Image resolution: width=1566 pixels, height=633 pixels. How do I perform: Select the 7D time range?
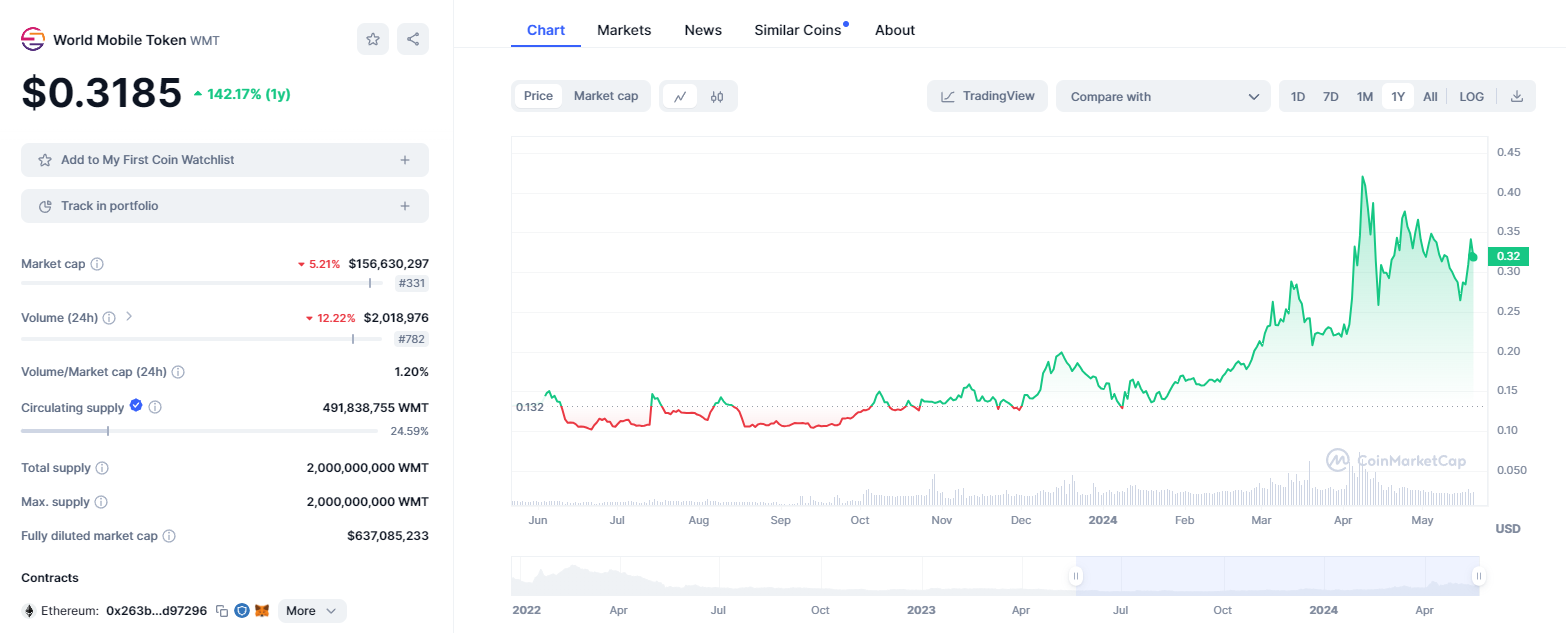pyautogui.click(x=1330, y=96)
